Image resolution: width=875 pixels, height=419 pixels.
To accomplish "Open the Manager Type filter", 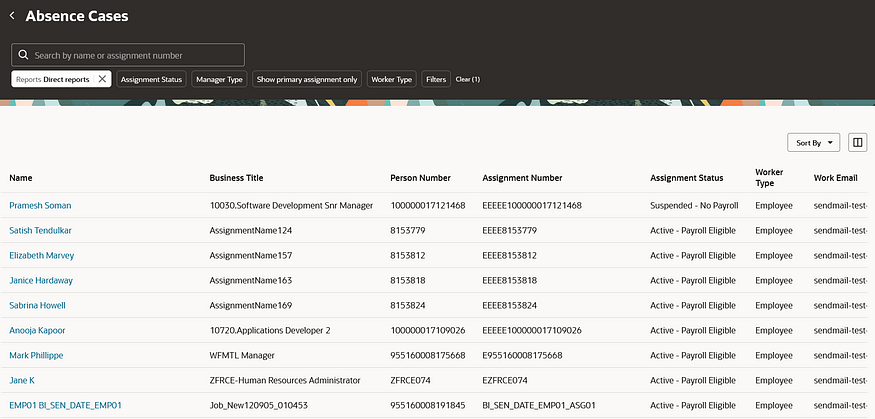I will pyautogui.click(x=220, y=79).
